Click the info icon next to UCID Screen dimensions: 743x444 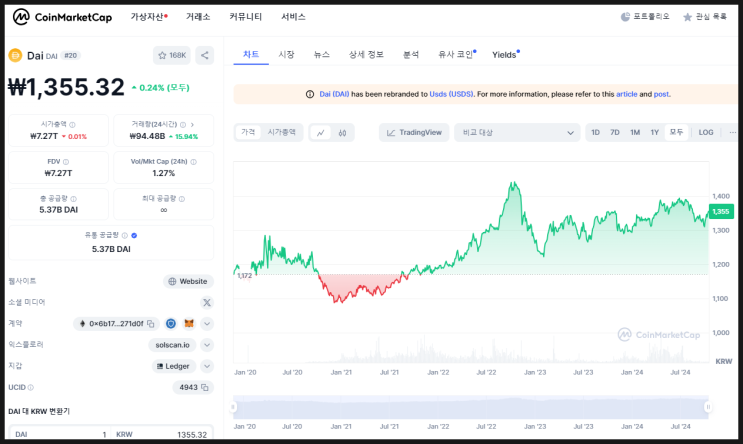click(x=31, y=388)
